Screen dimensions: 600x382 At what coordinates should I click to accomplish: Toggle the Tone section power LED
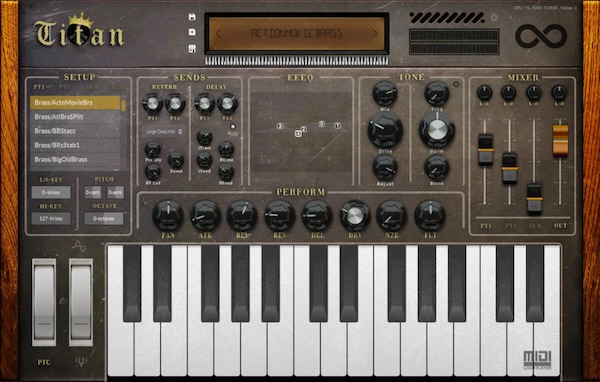(x=456, y=84)
